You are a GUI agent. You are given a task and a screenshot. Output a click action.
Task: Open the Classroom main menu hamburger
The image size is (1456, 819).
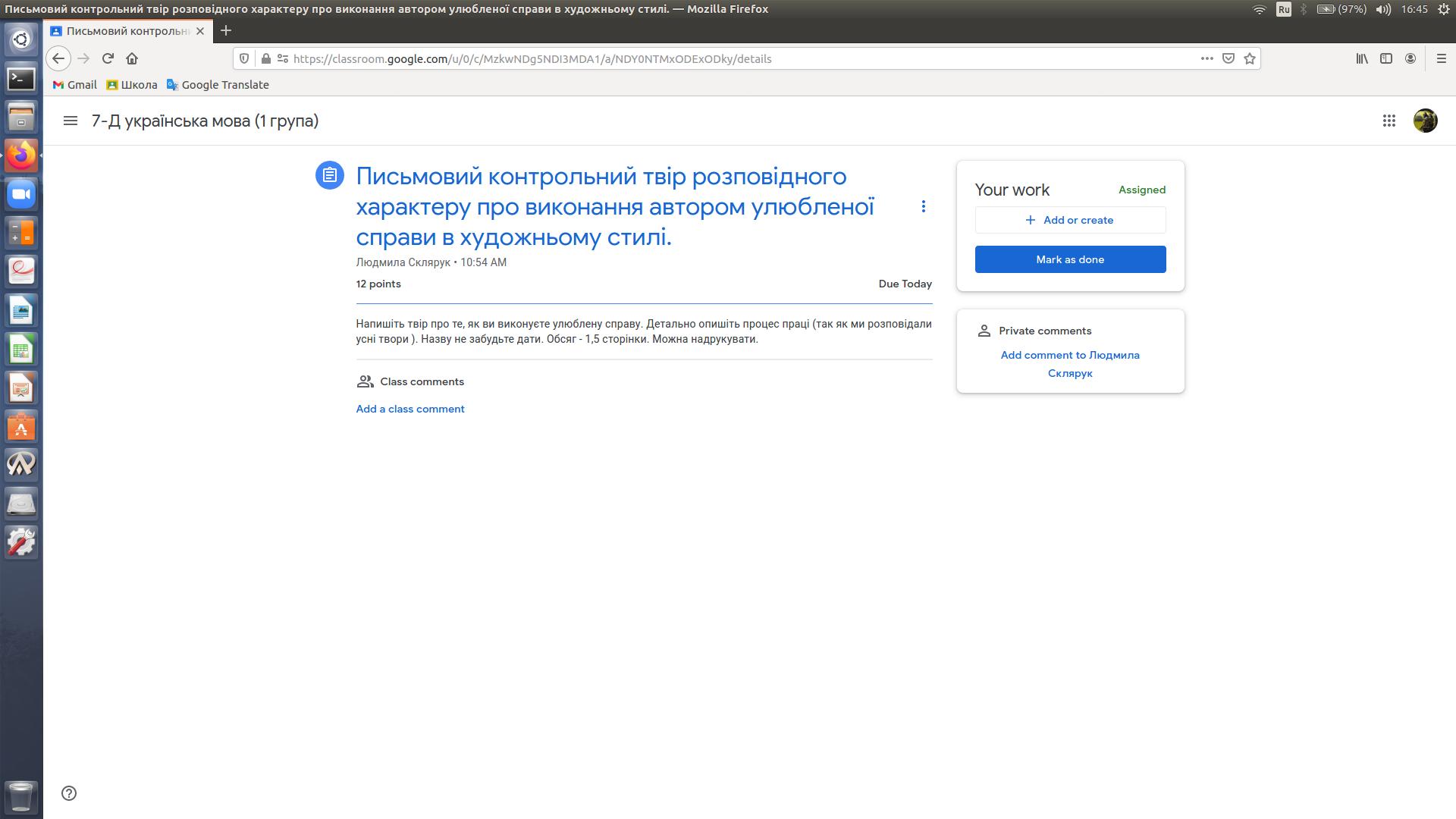point(71,121)
